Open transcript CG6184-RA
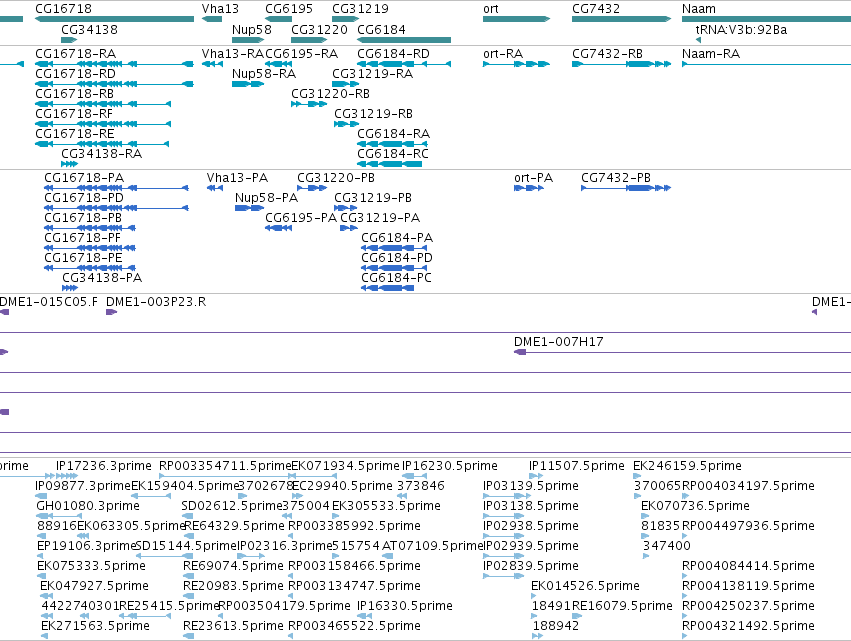The height and width of the screenshot is (641, 851). [x=393, y=134]
